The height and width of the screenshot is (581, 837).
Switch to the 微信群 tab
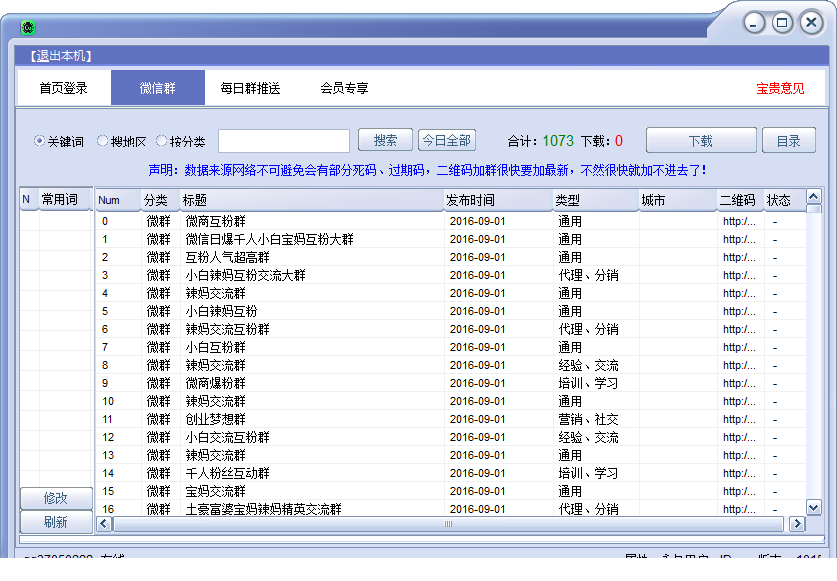point(157,88)
